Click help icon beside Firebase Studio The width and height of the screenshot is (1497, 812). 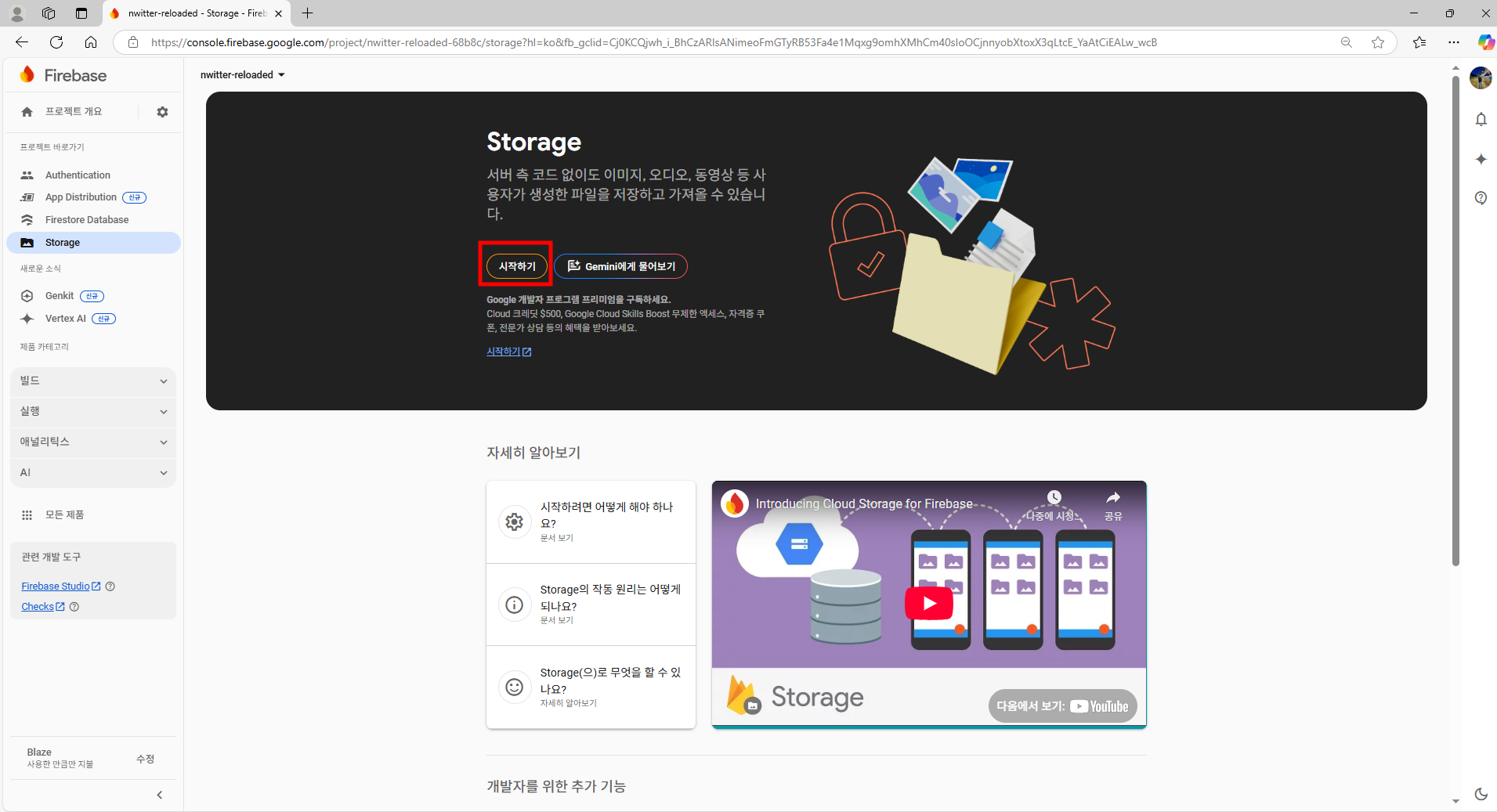[x=110, y=586]
